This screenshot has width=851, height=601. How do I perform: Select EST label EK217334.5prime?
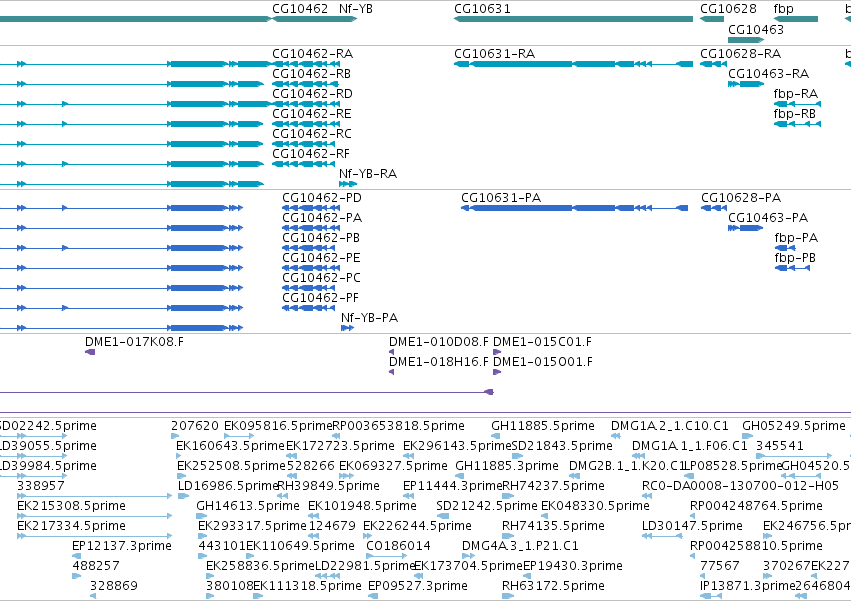[71, 526]
